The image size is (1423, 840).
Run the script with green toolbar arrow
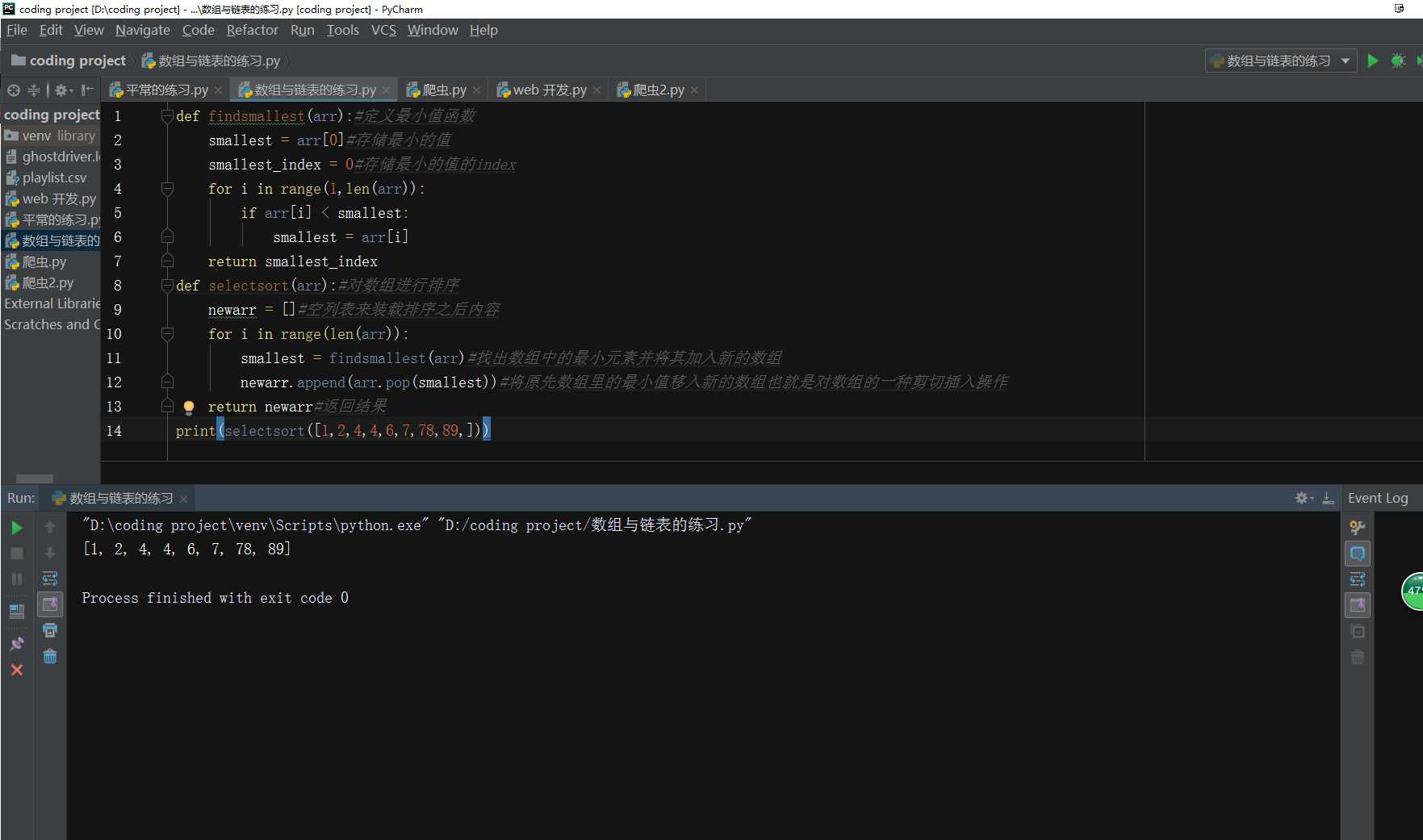point(1372,61)
